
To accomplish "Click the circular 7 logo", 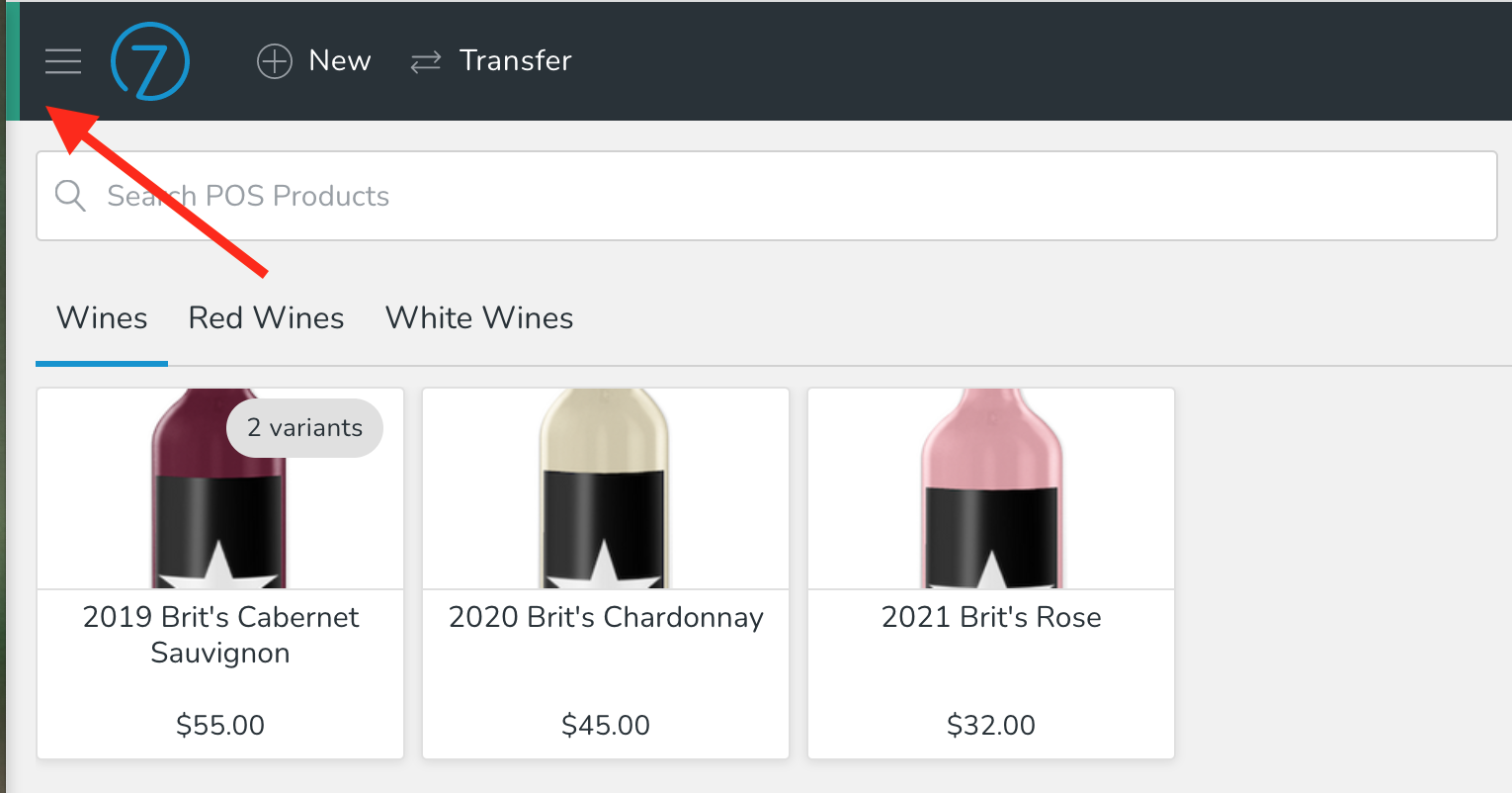I will (149, 60).
